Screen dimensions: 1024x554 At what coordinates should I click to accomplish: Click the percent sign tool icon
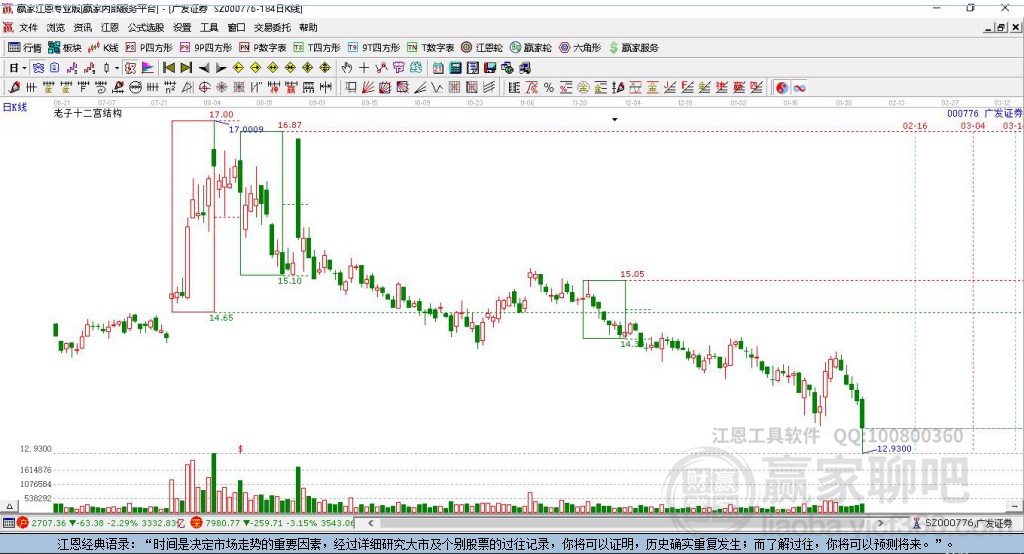(x=549, y=88)
